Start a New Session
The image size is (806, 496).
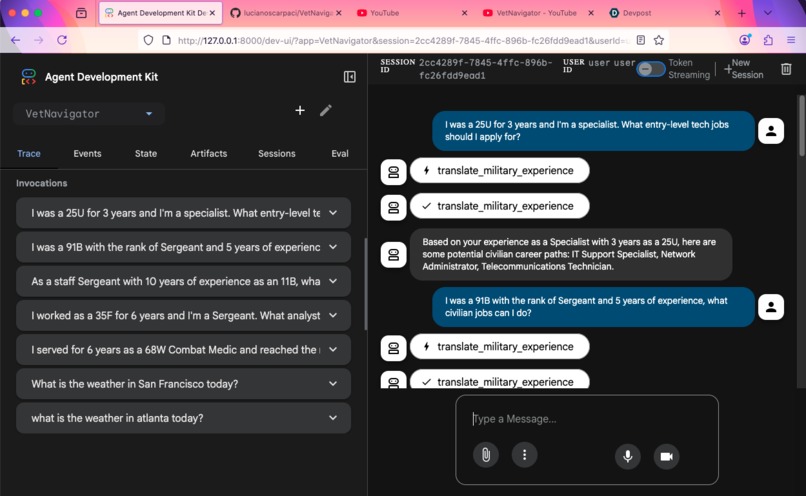(743, 69)
